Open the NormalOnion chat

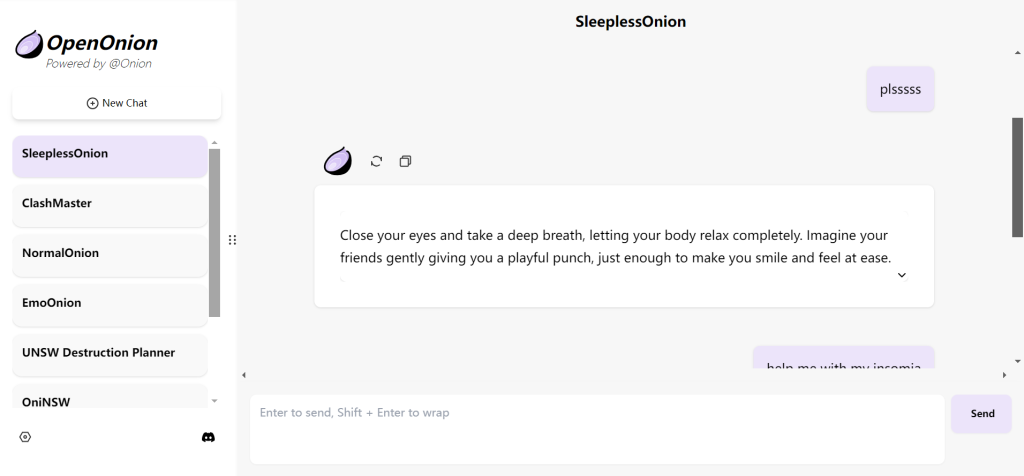point(110,254)
